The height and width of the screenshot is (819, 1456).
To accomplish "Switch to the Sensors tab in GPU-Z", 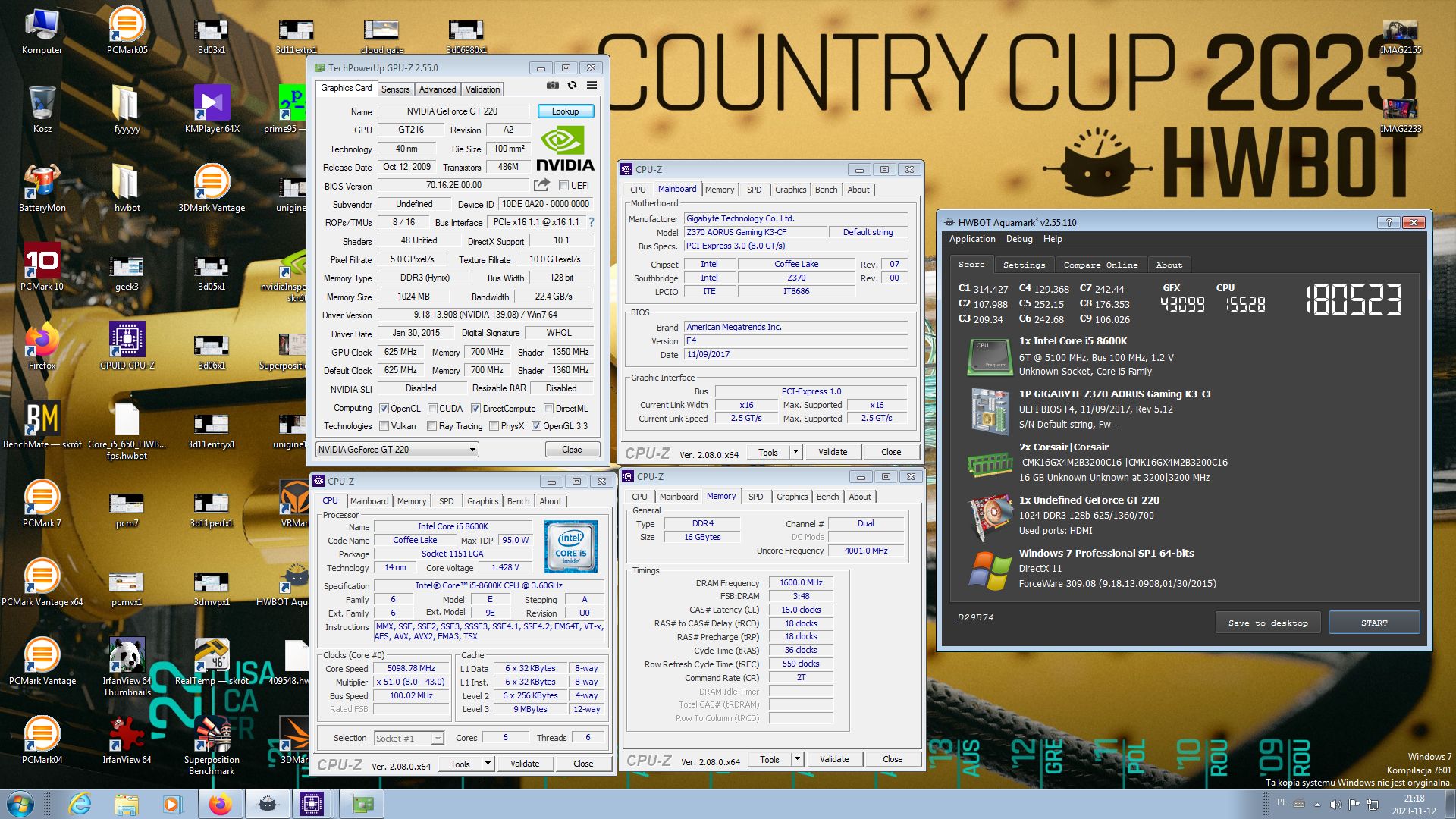I will click(395, 89).
